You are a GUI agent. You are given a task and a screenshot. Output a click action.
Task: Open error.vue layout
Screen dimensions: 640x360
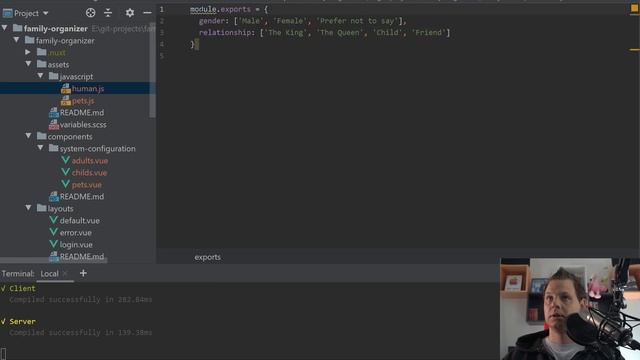[76, 233]
